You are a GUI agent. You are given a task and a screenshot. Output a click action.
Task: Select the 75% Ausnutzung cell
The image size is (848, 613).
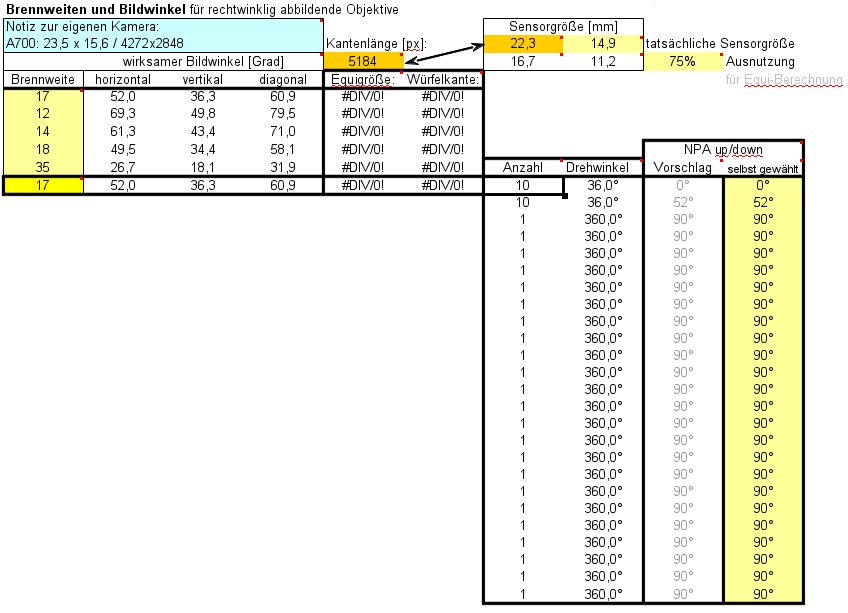682,61
